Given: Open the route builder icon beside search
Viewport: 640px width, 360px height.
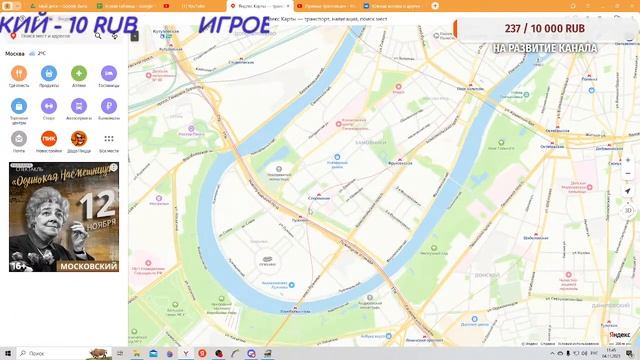Looking at the screenshot, I should [115, 36].
